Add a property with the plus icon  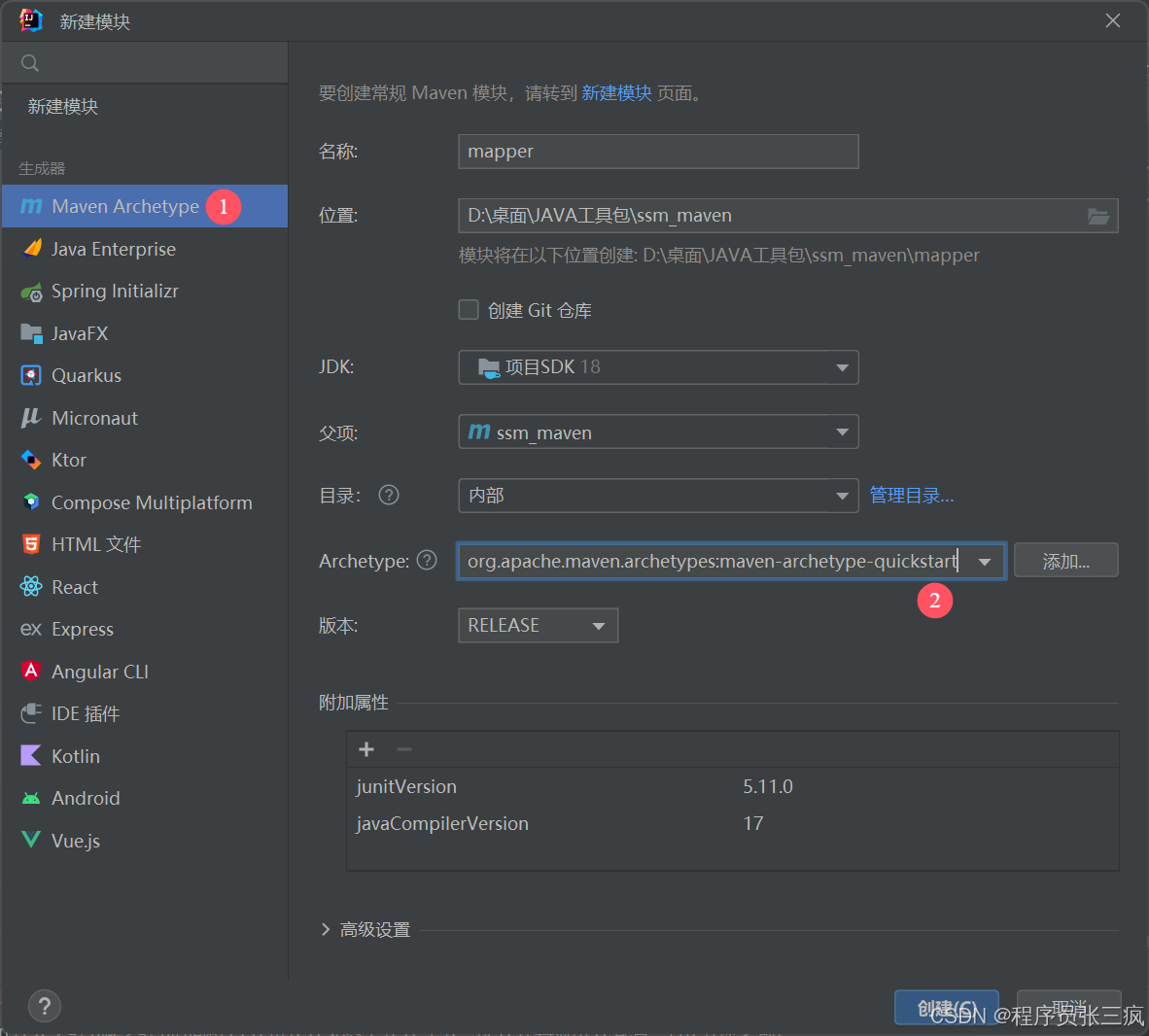click(x=366, y=749)
